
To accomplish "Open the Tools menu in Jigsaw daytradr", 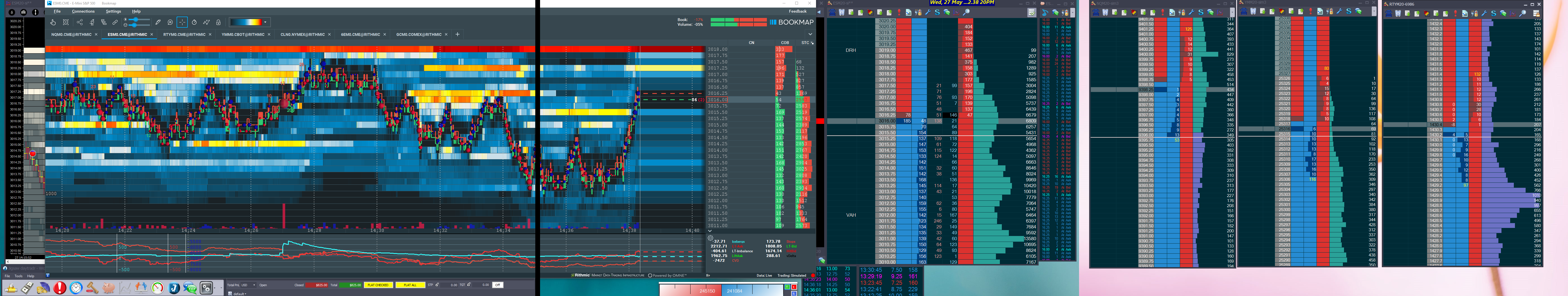I will pos(18,276).
